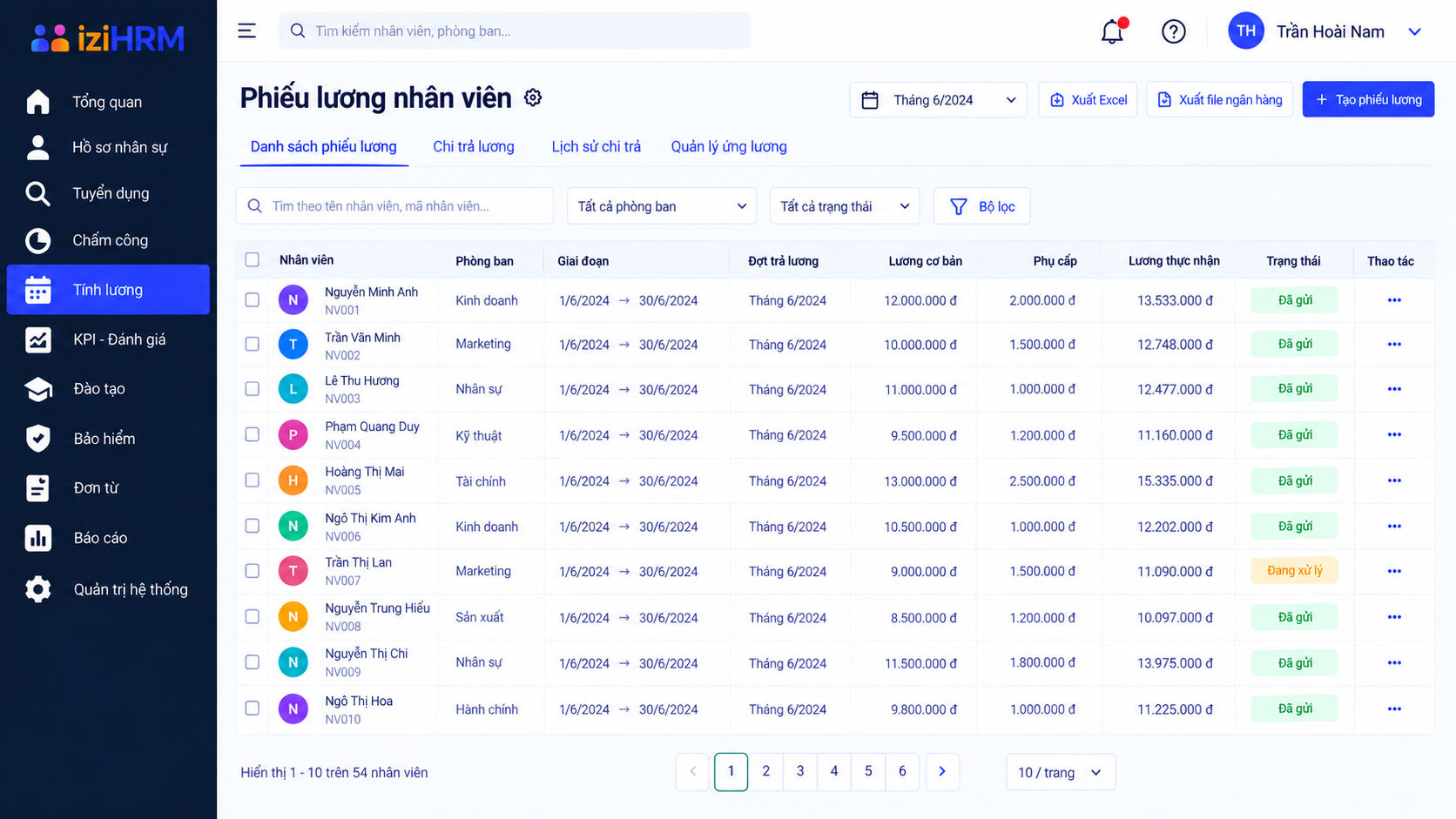Click the Báo cáo bar chart icon
The width and height of the screenshot is (1456, 819).
pyautogui.click(x=38, y=538)
